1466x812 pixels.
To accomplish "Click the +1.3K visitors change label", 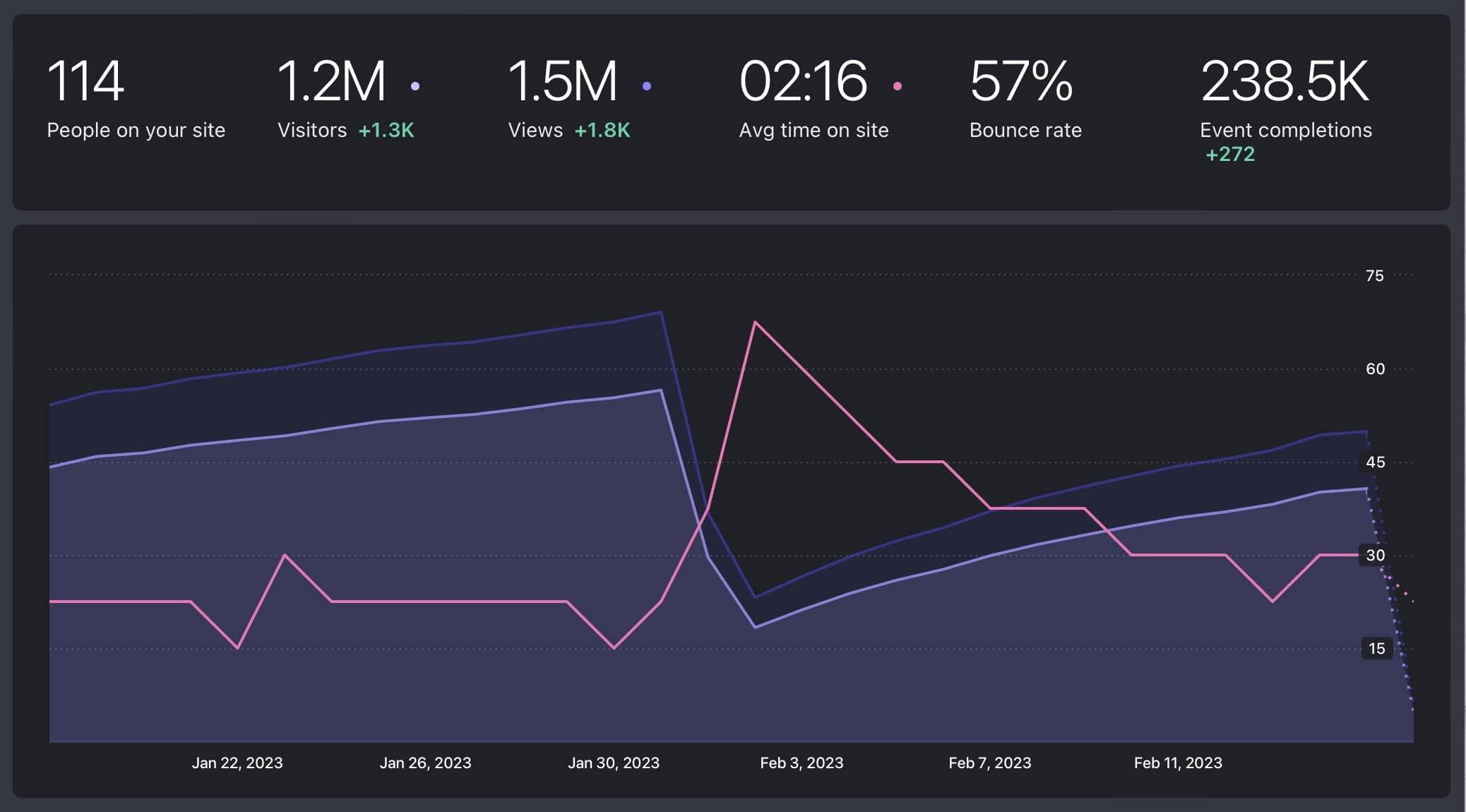I will 386,130.
